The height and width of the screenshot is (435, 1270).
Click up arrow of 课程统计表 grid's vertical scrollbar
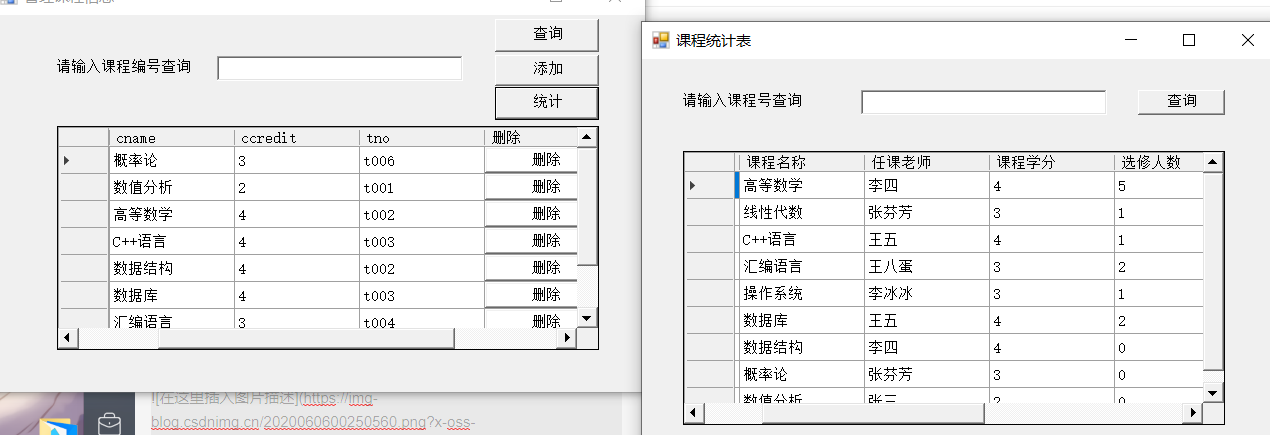pos(1213,162)
